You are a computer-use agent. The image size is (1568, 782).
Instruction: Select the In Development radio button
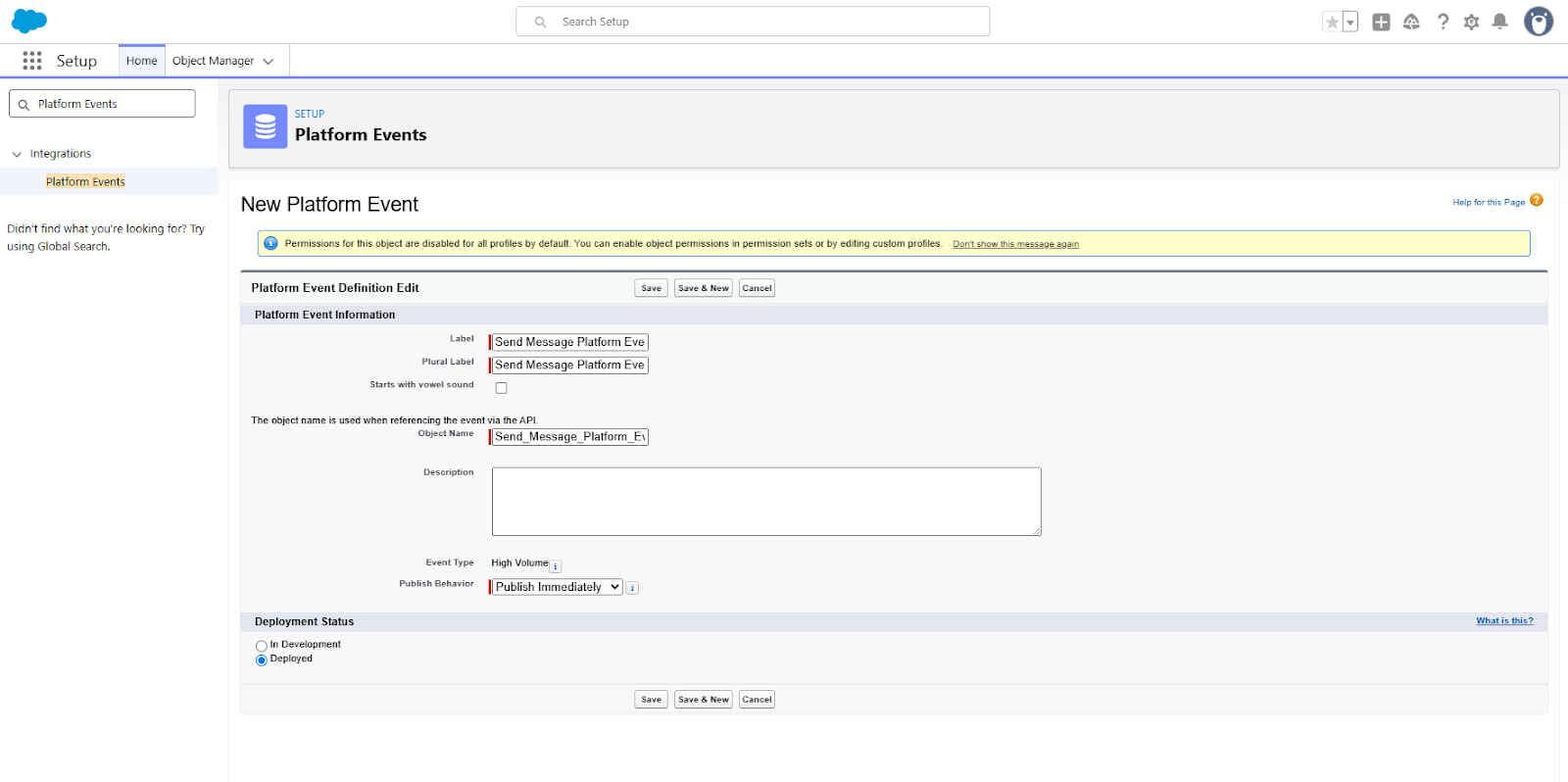coord(261,646)
